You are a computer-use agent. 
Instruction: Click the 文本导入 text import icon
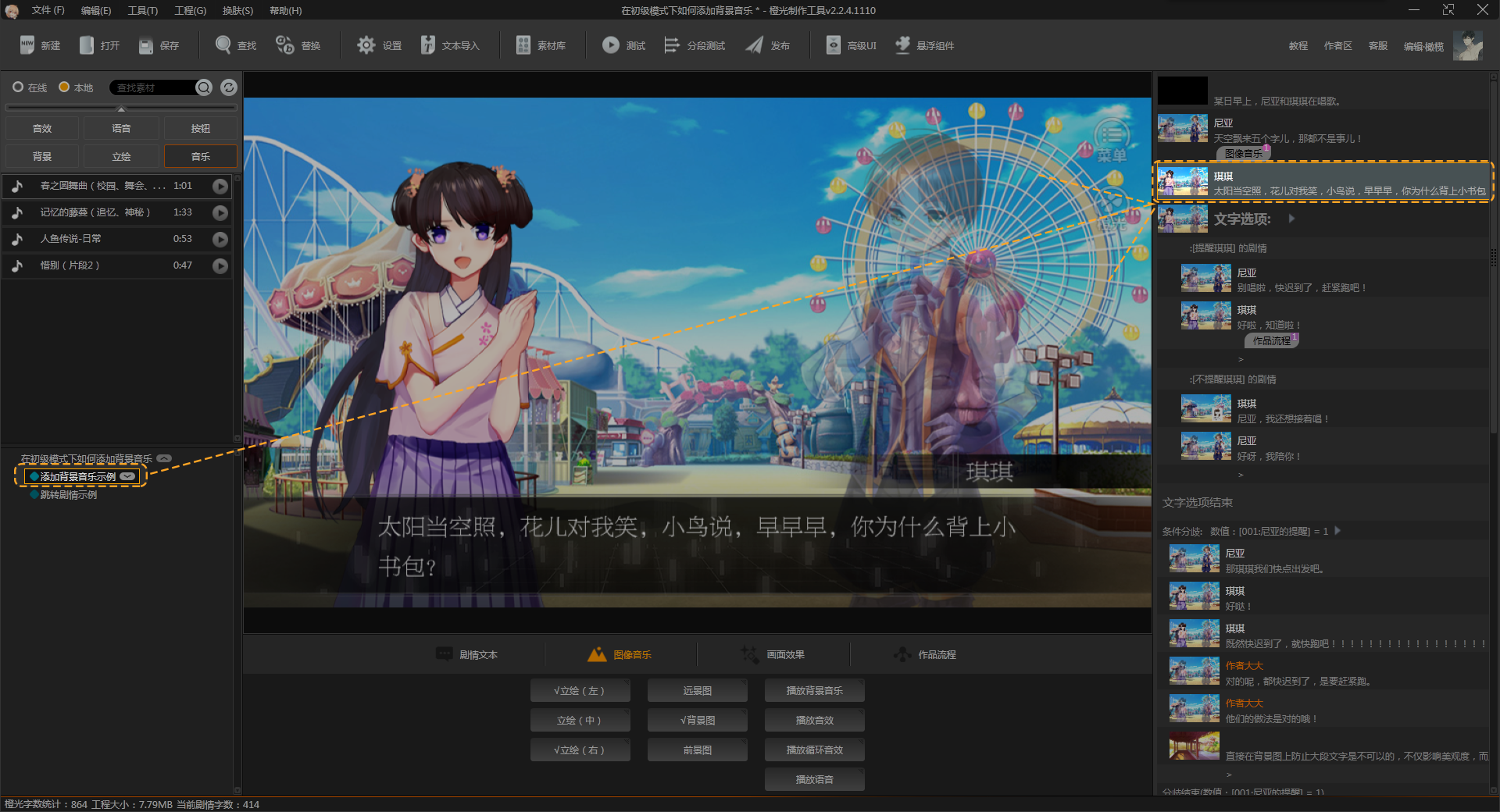coord(427,45)
